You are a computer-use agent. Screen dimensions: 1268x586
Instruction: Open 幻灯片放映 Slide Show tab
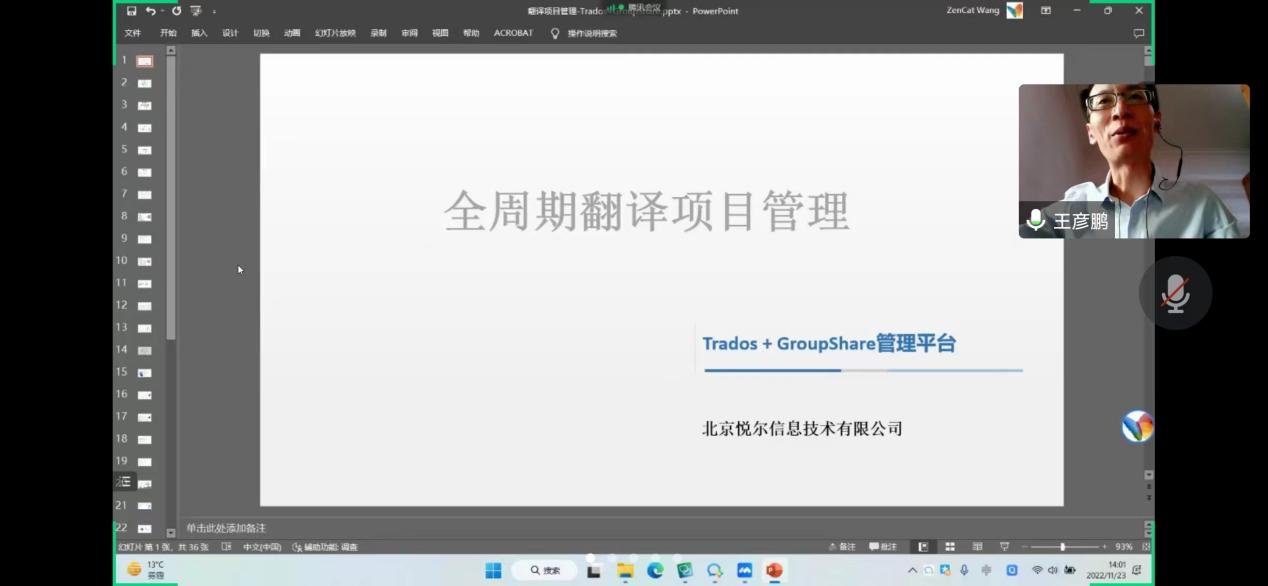point(335,33)
